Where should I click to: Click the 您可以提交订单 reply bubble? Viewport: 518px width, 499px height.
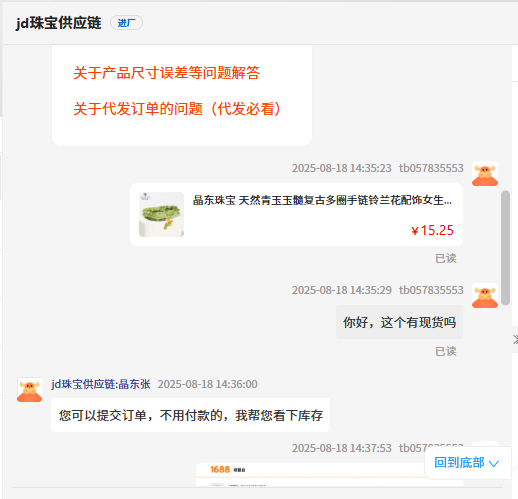pos(190,415)
